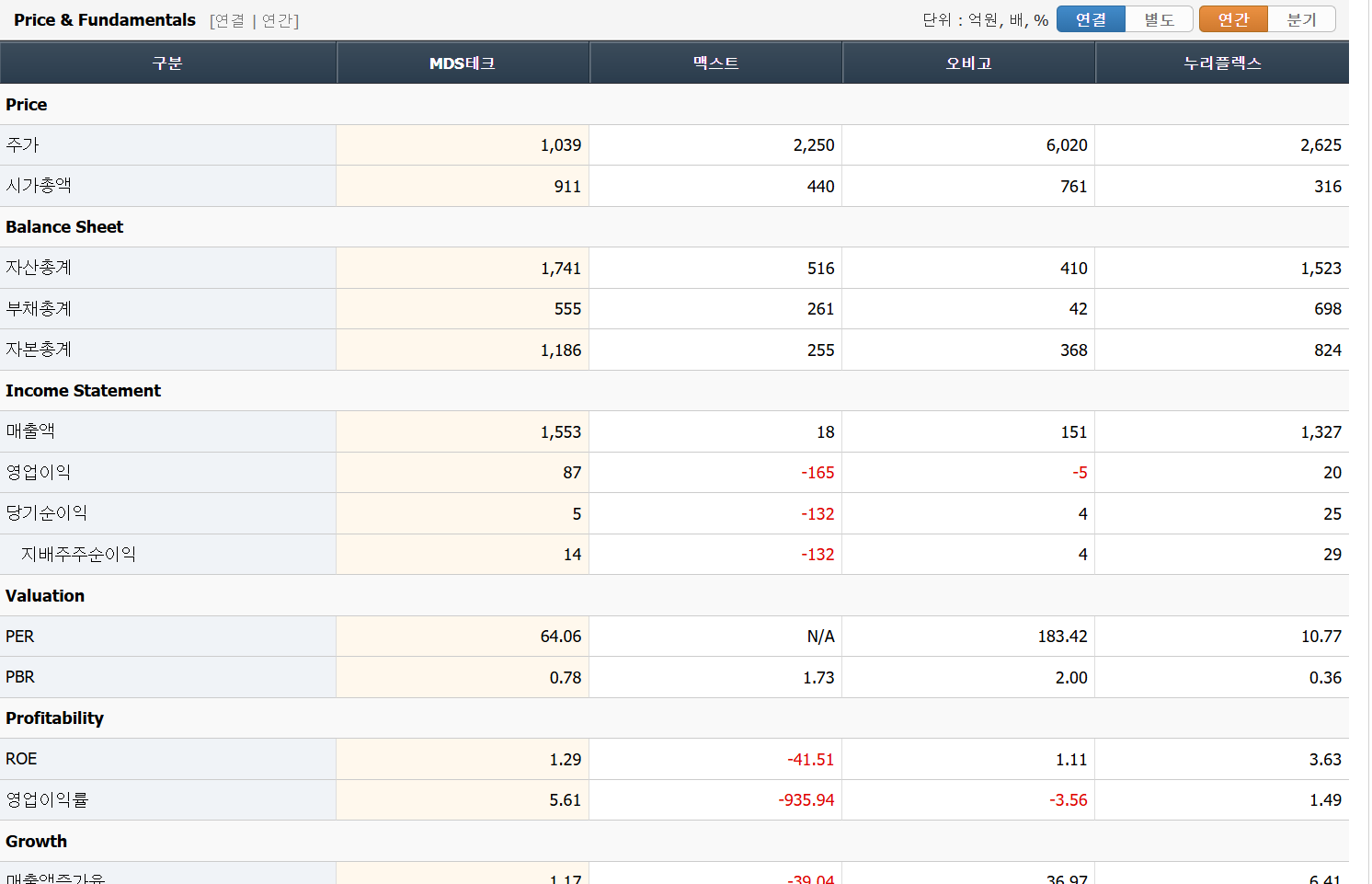Click the MDS테크 column header

pos(463,63)
